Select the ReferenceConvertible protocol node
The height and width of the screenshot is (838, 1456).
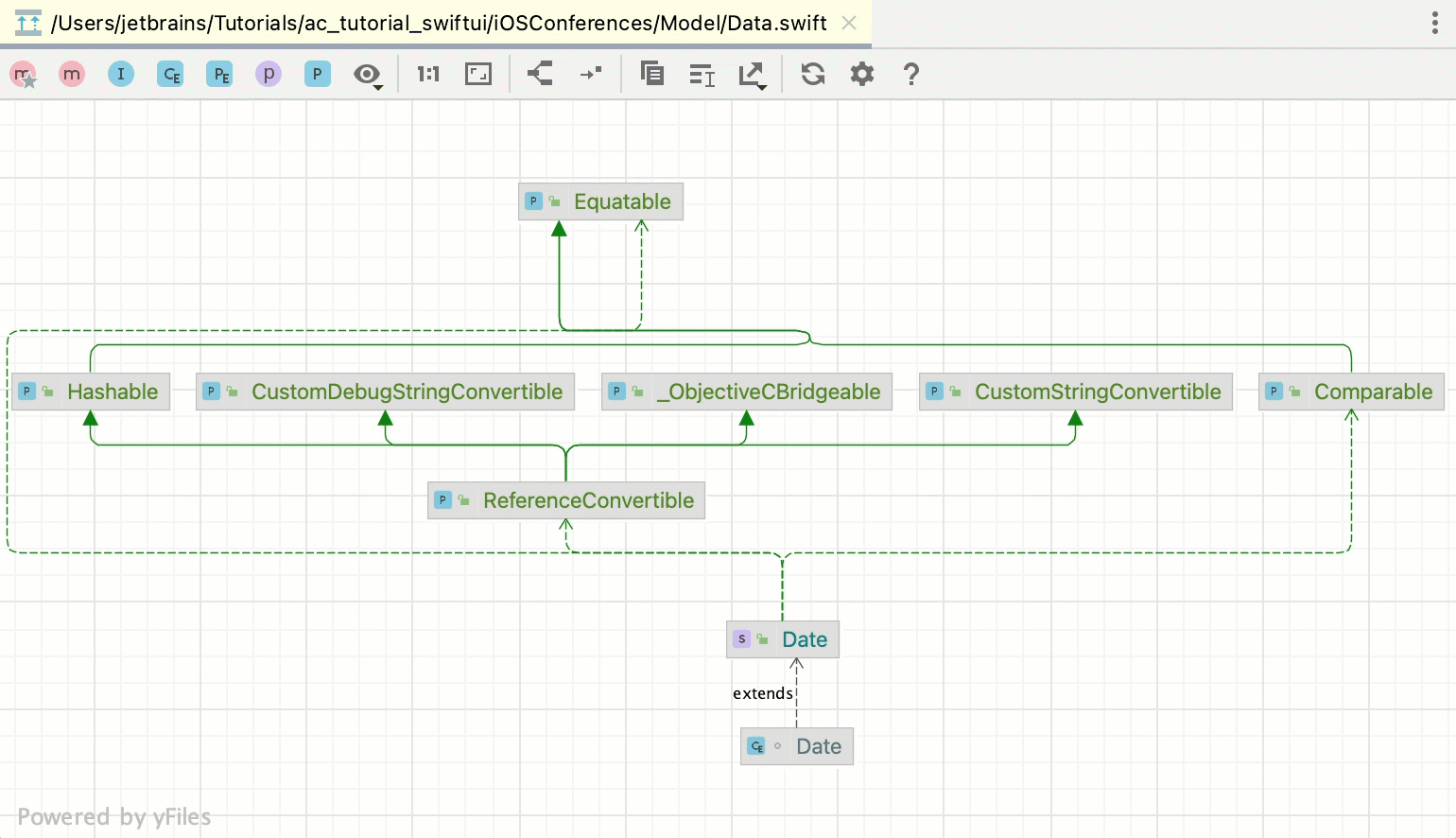pyautogui.click(x=566, y=500)
